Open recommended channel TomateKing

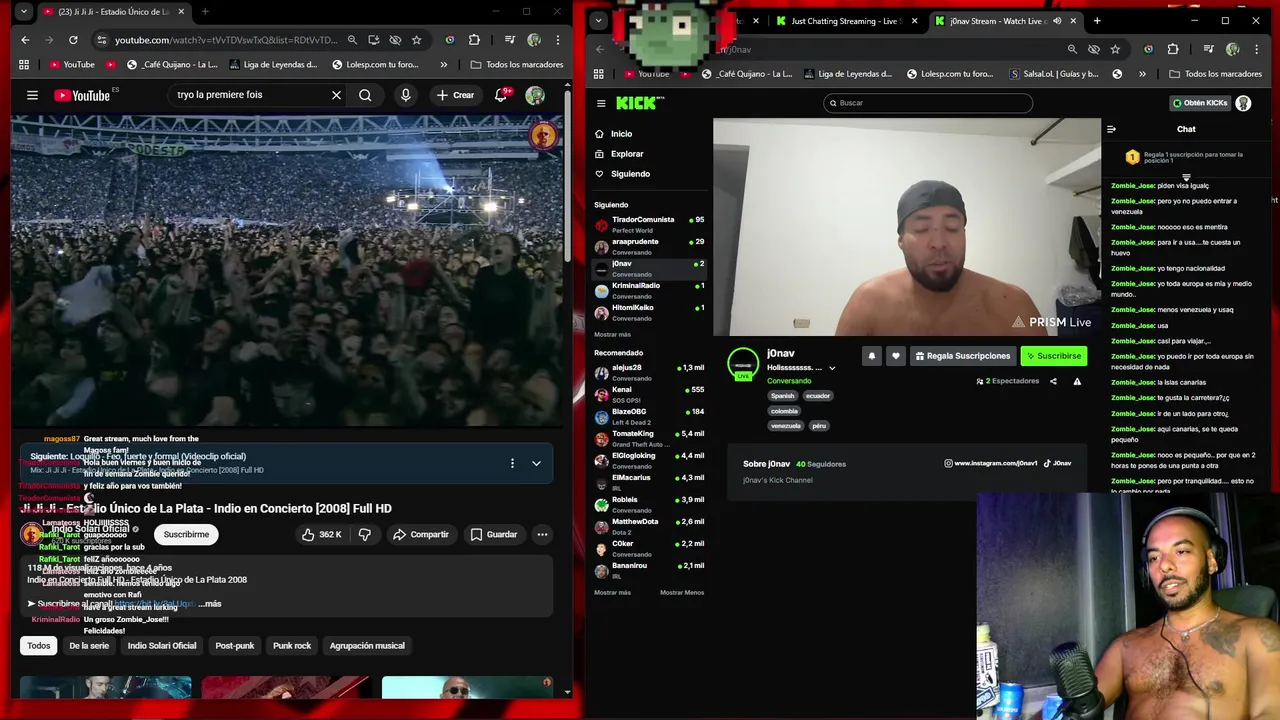(649, 438)
